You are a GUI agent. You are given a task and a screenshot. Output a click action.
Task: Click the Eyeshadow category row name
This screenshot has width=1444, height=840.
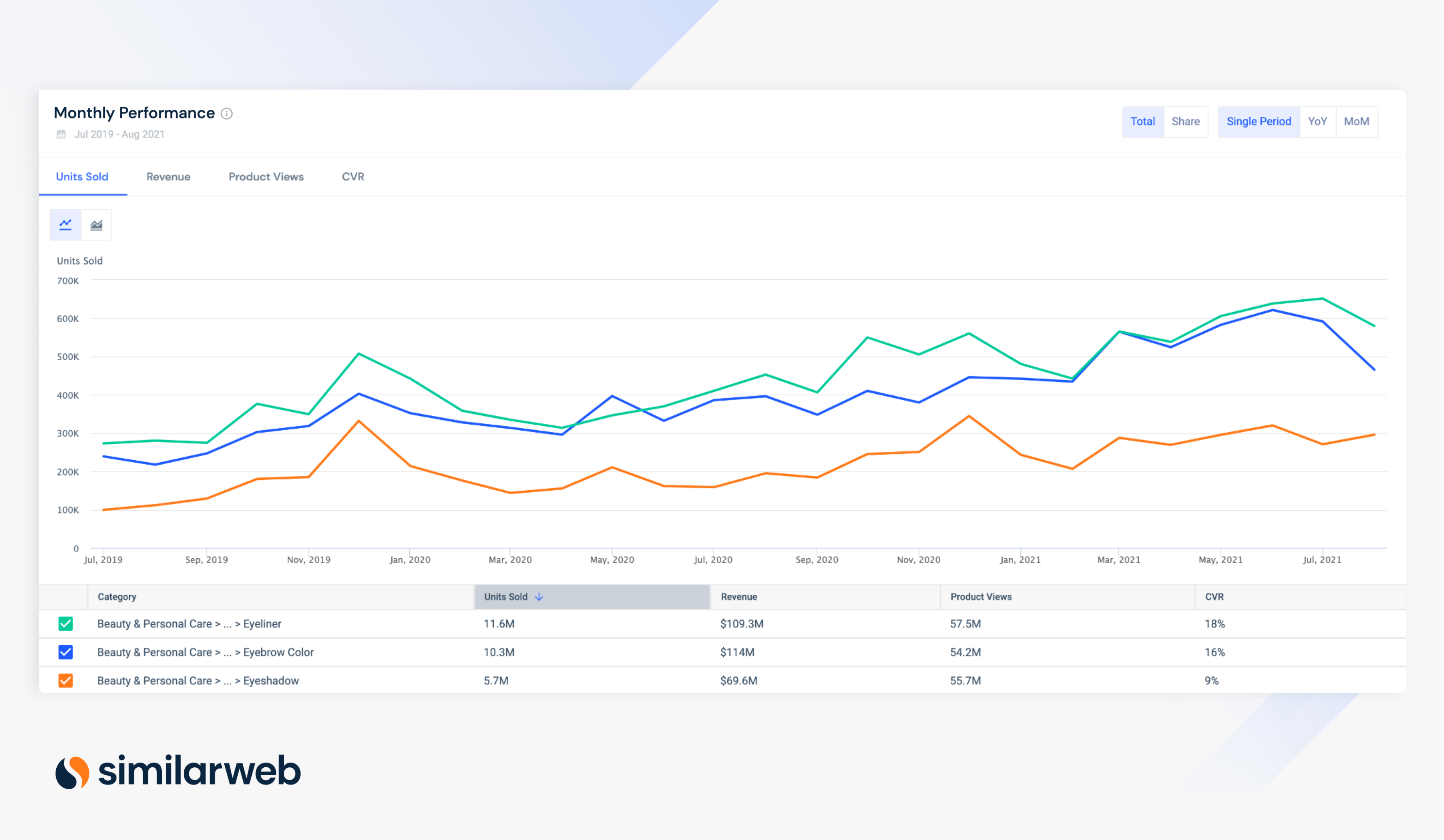pos(198,680)
